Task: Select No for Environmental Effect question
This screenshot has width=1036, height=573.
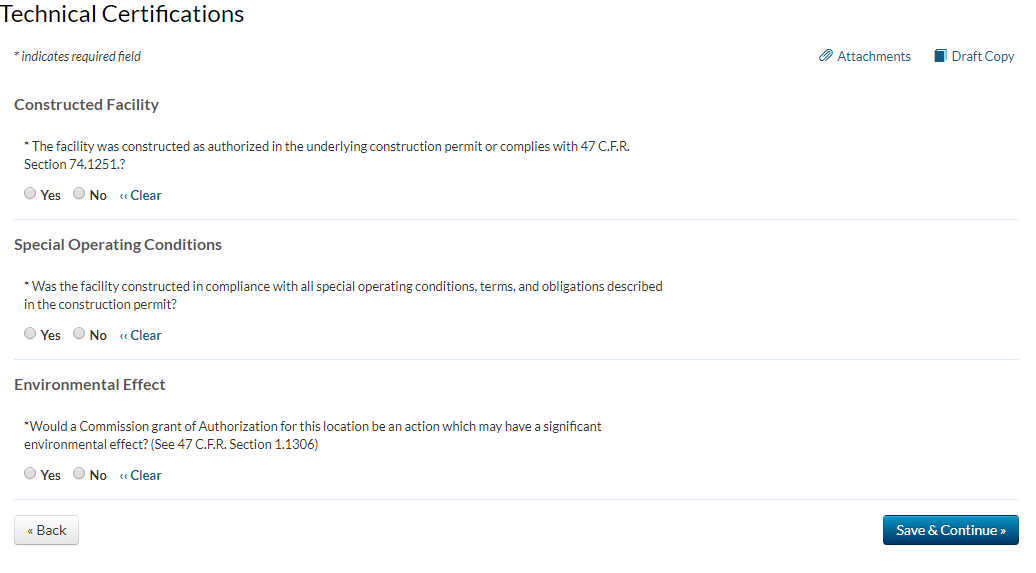Action: (x=79, y=474)
